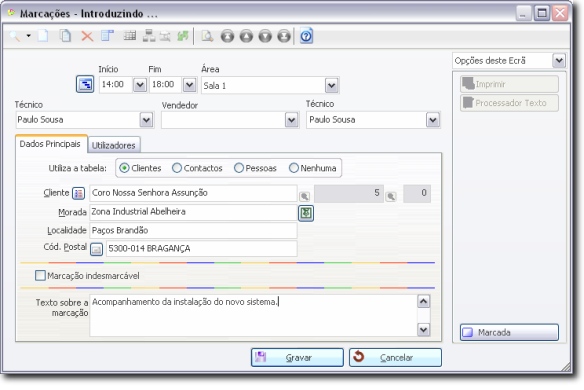Image resolution: width=584 pixels, height=390 pixels.
Task: Open the Início time dropdown
Action: pyautogui.click(x=140, y=85)
